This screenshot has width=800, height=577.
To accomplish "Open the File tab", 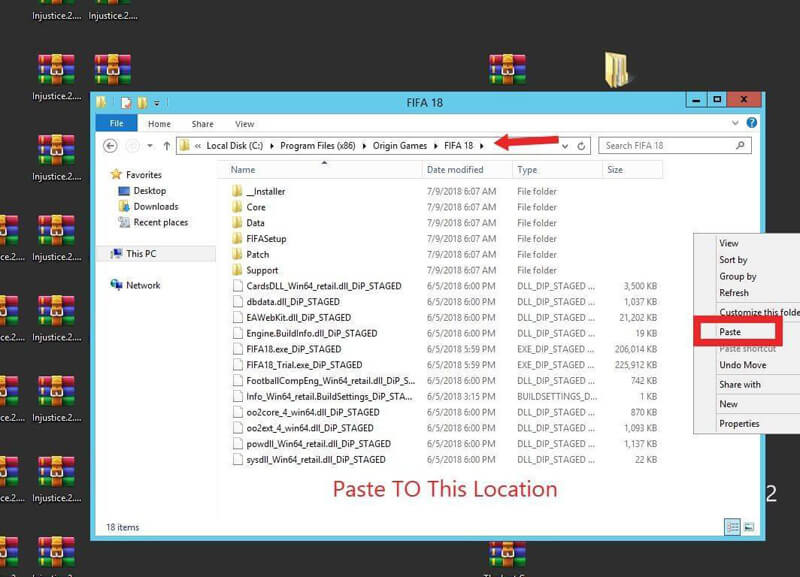I will coord(116,123).
